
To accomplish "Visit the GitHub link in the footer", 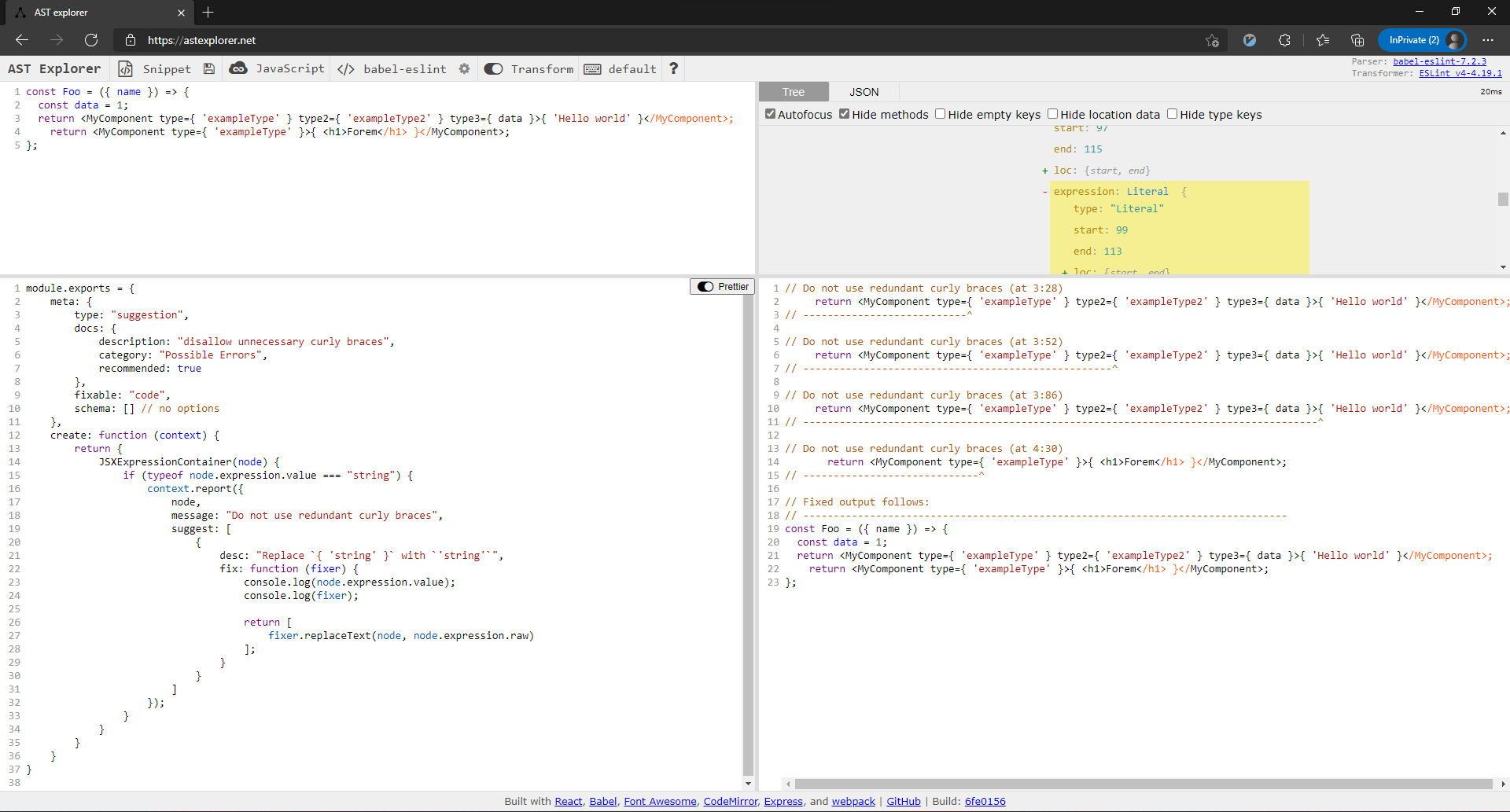I will [x=903, y=801].
